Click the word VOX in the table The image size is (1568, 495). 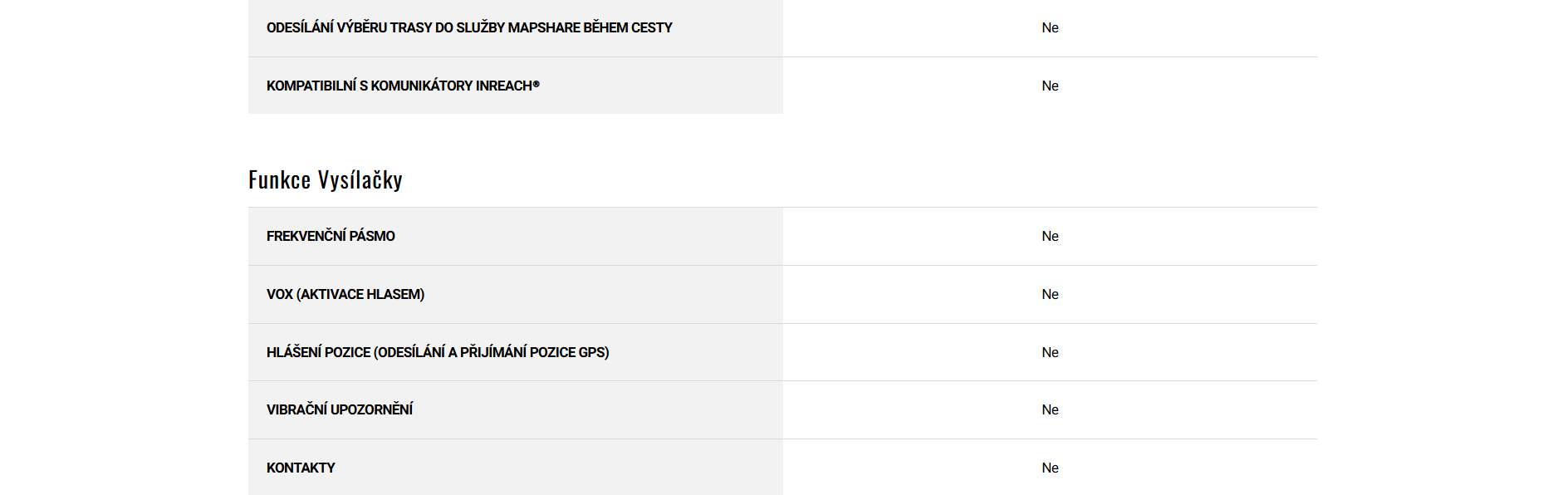pyautogui.click(x=280, y=295)
